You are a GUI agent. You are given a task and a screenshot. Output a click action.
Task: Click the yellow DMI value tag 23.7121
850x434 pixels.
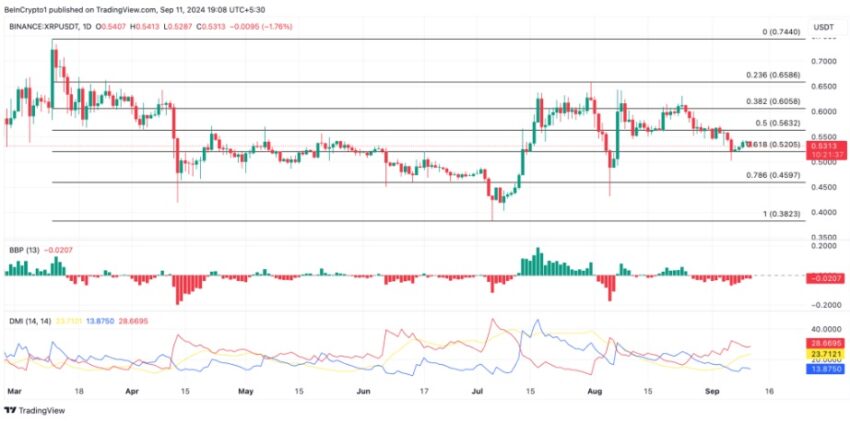click(x=827, y=353)
